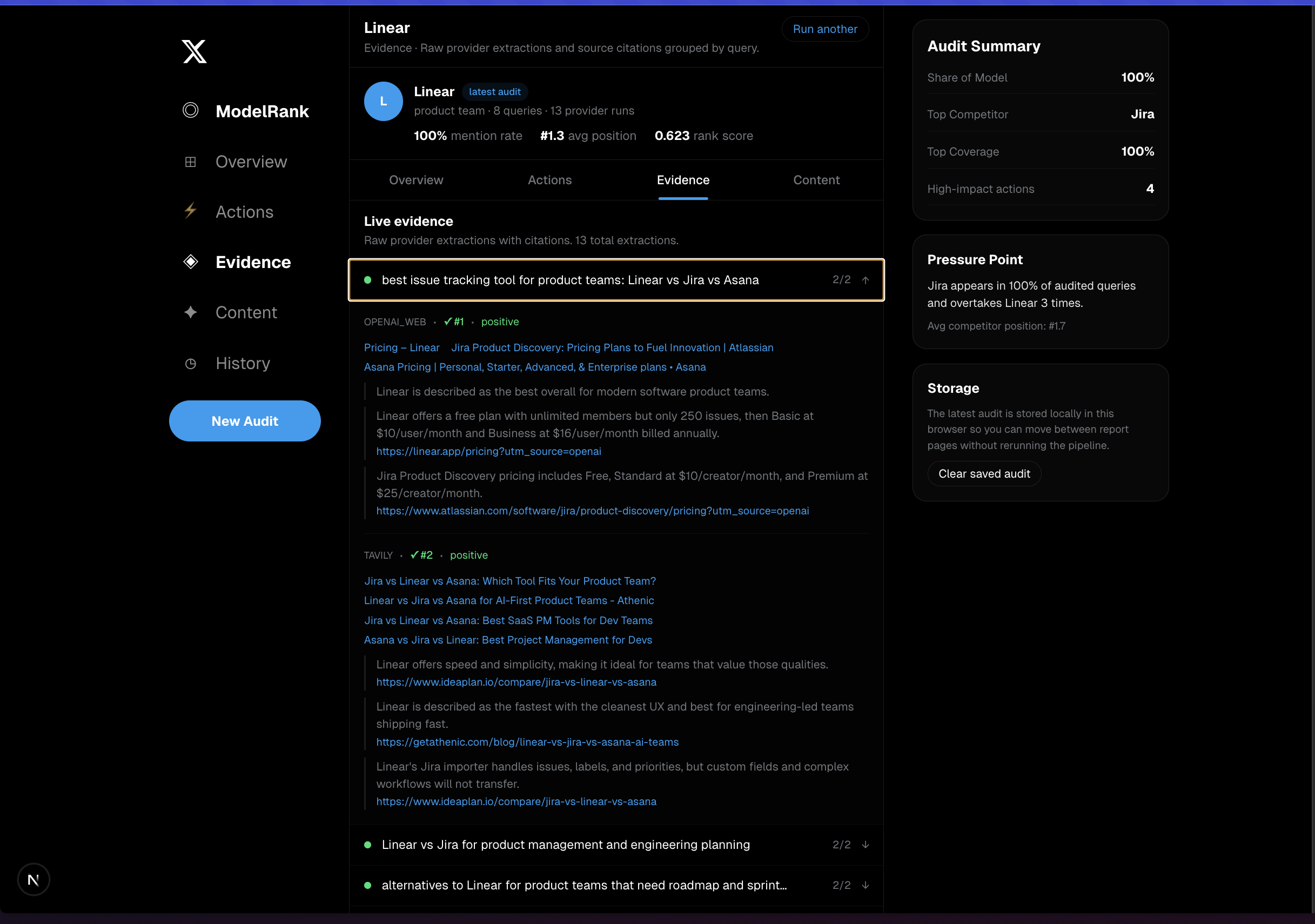
Task: Open the getathenic.com blog URL link
Action: (527, 742)
